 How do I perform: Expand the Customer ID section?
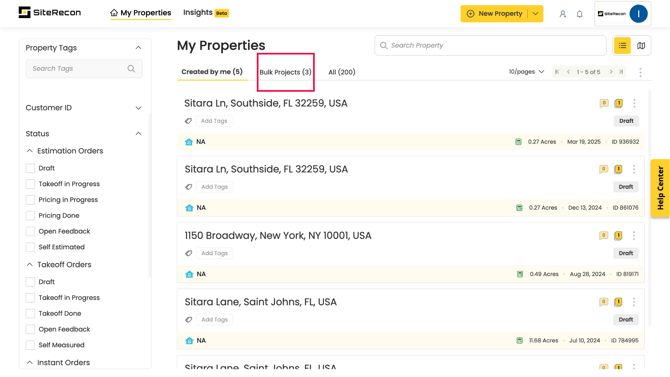click(138, 108)
